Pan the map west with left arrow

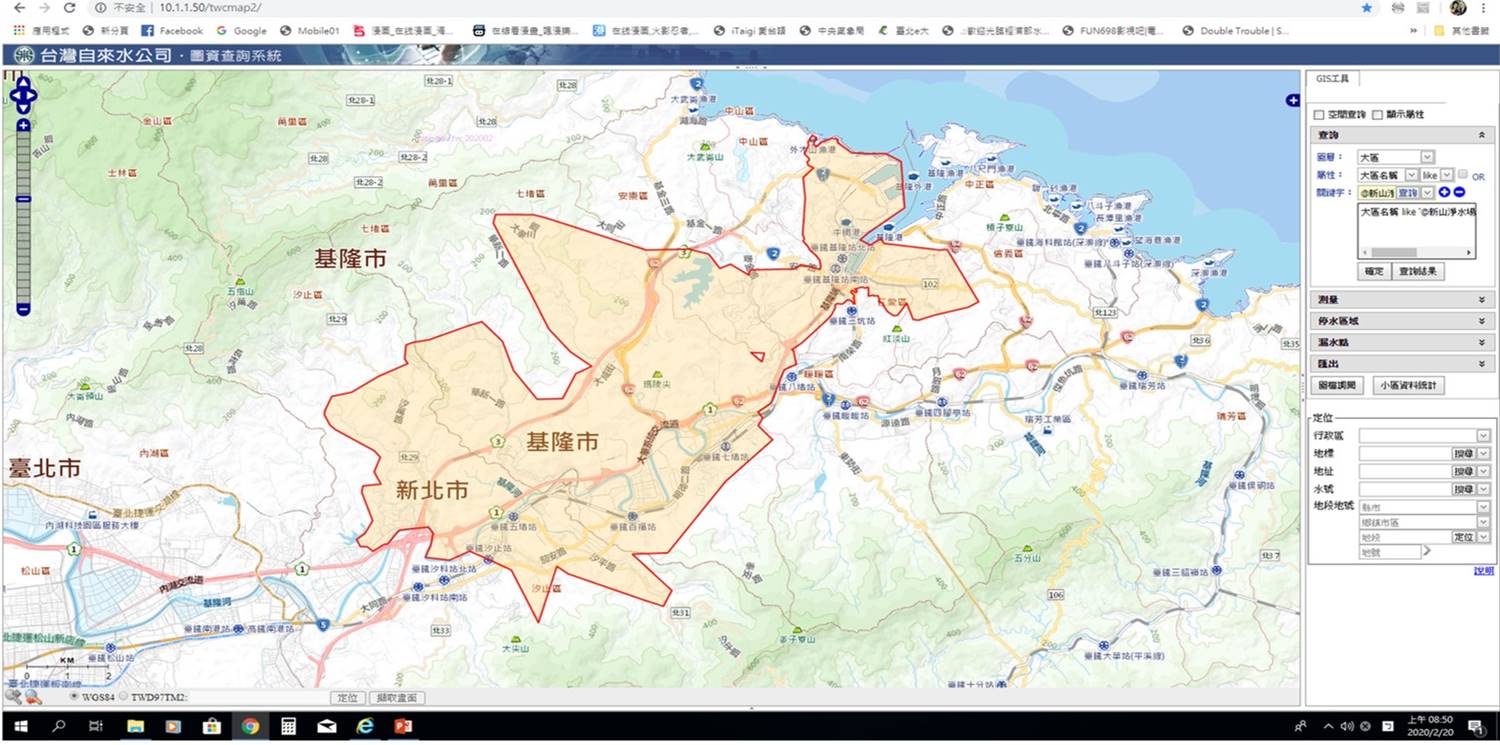coord(16,96)
